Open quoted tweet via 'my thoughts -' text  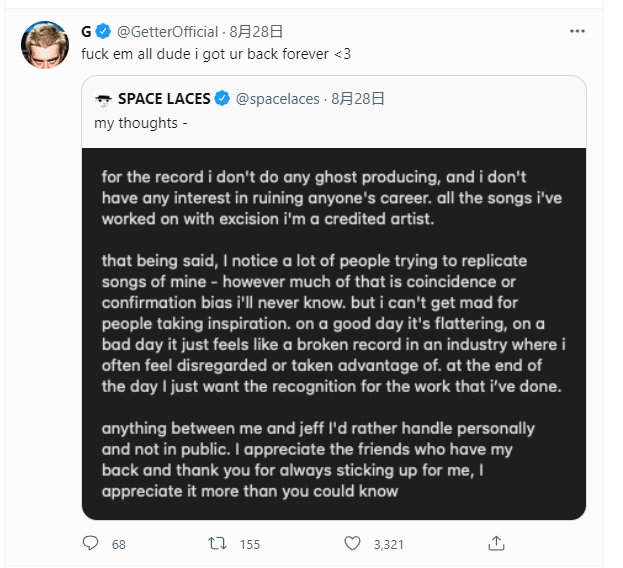coord(141,123)
